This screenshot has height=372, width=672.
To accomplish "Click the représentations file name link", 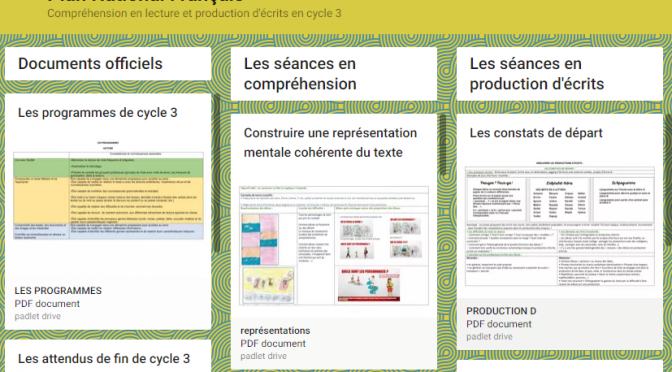I will tap(275, 331).
